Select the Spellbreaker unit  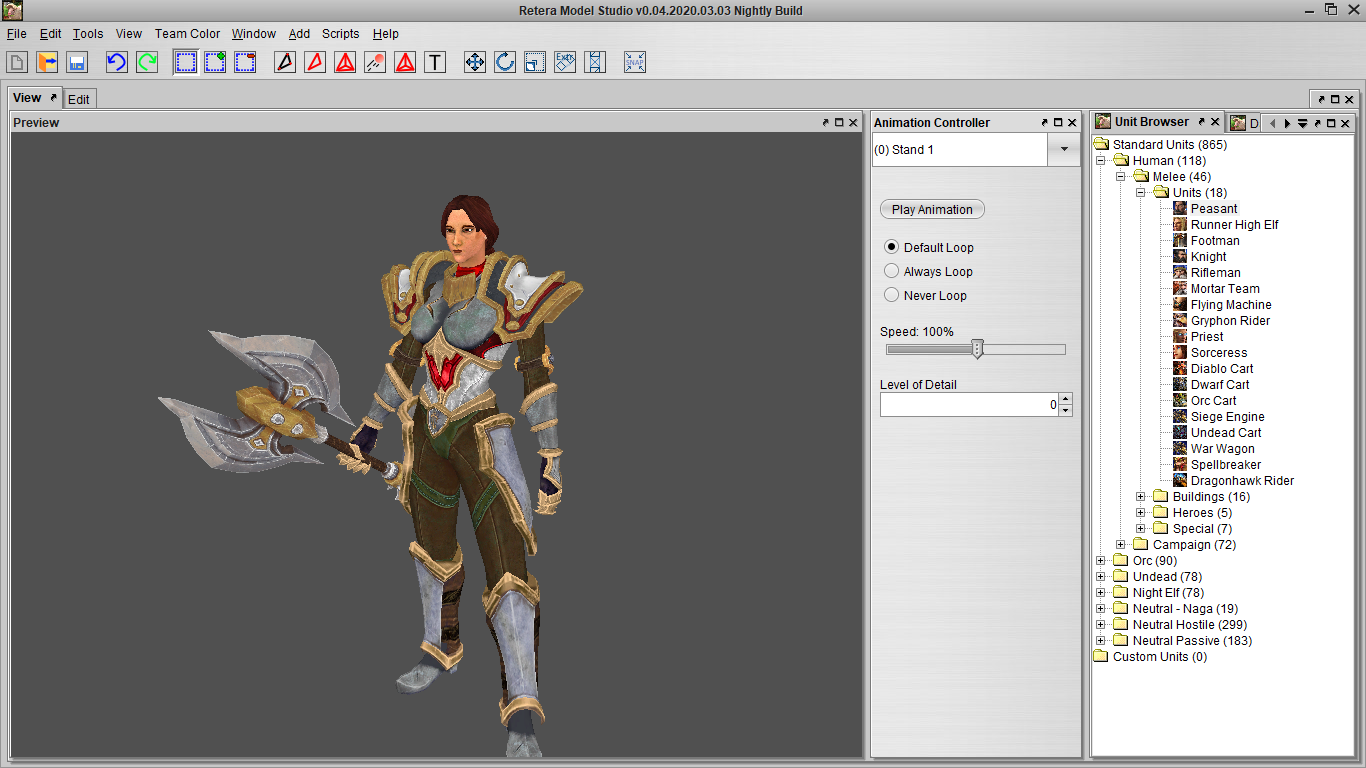click(x=1226, y=465)
